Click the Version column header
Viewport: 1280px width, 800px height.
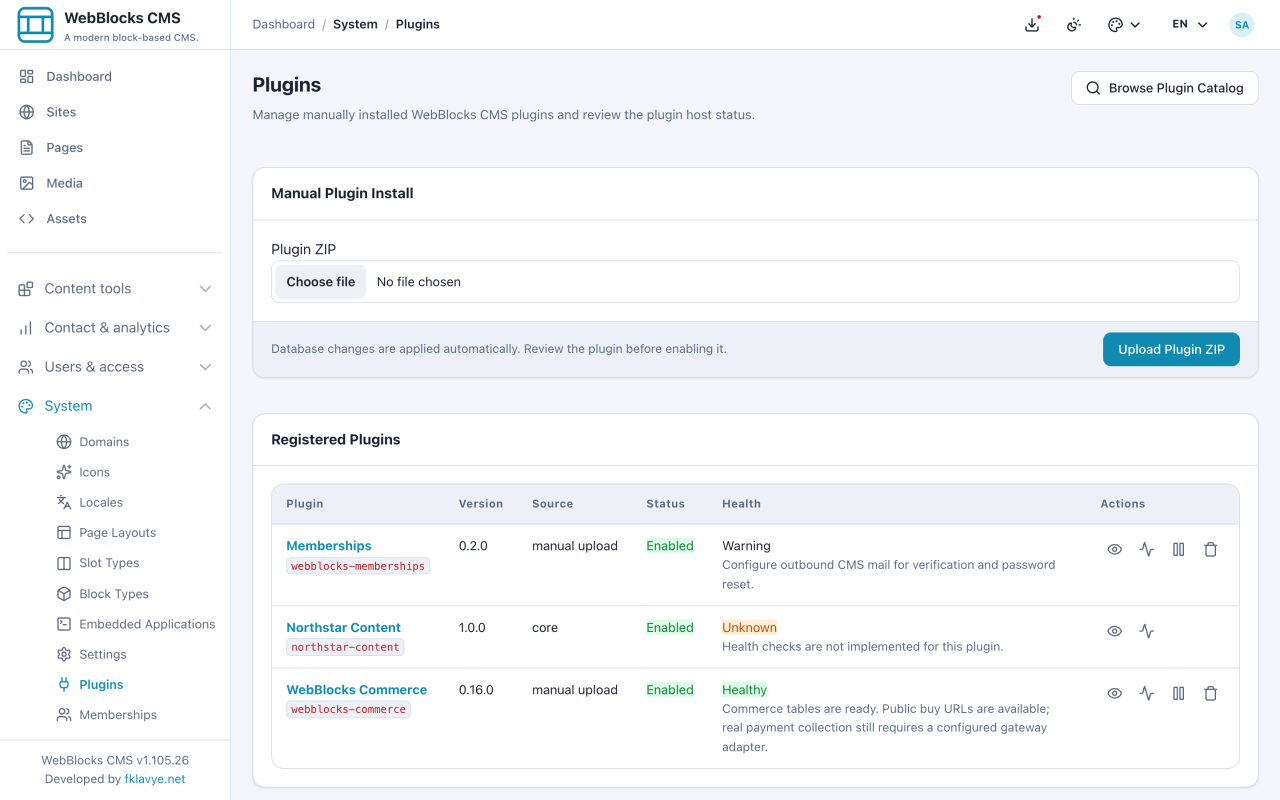(481, 504)
